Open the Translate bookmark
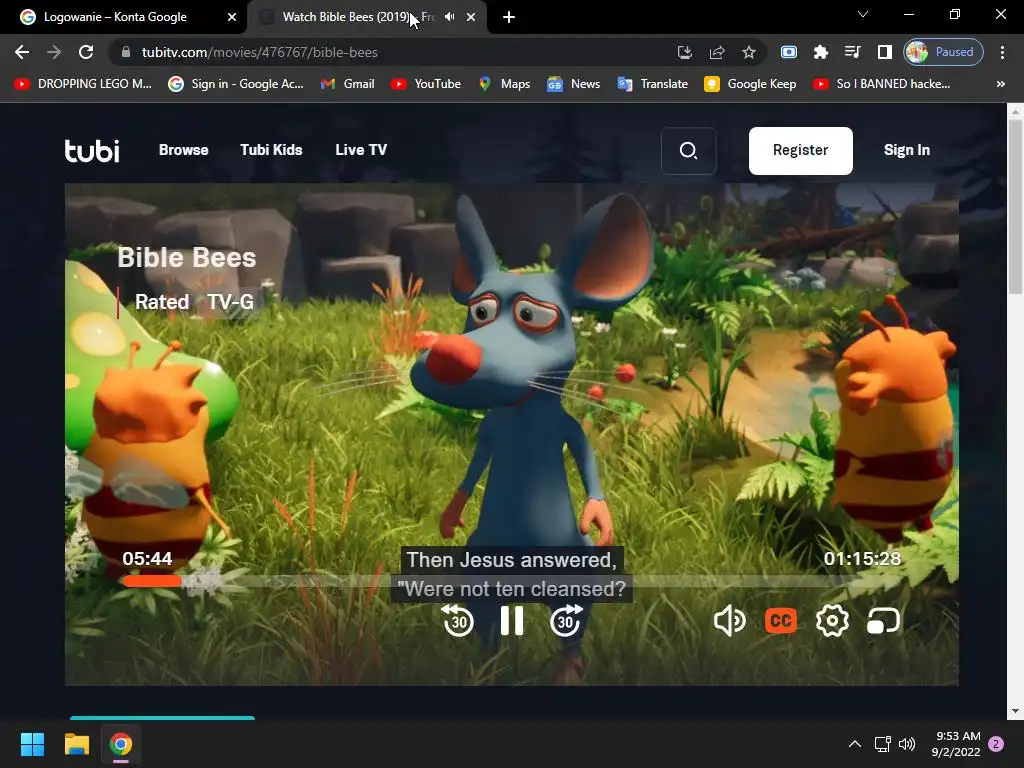 click(x=652, y=84)
